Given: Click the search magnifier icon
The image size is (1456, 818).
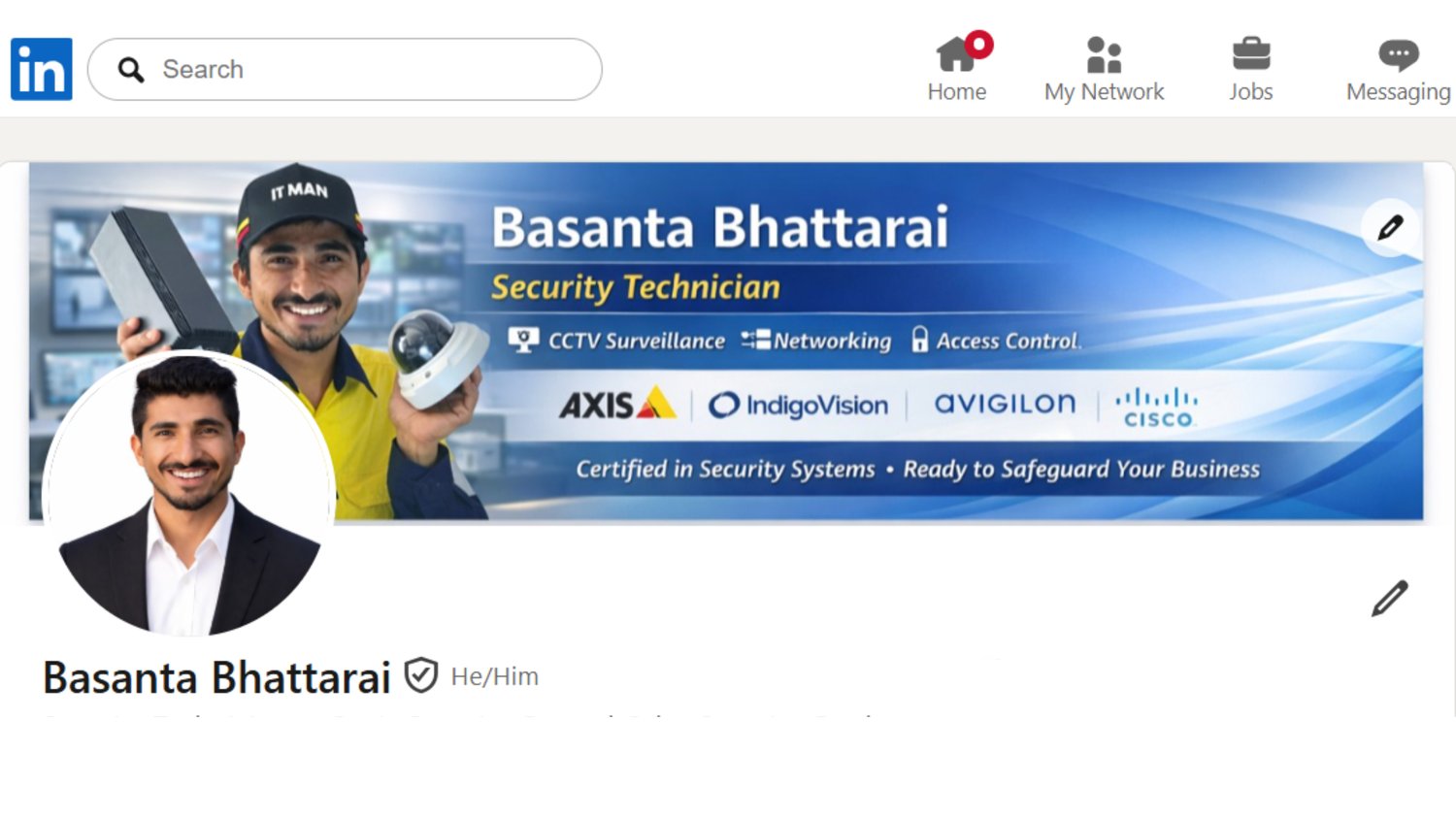Looking at the screenshot, I should [131, 70].
